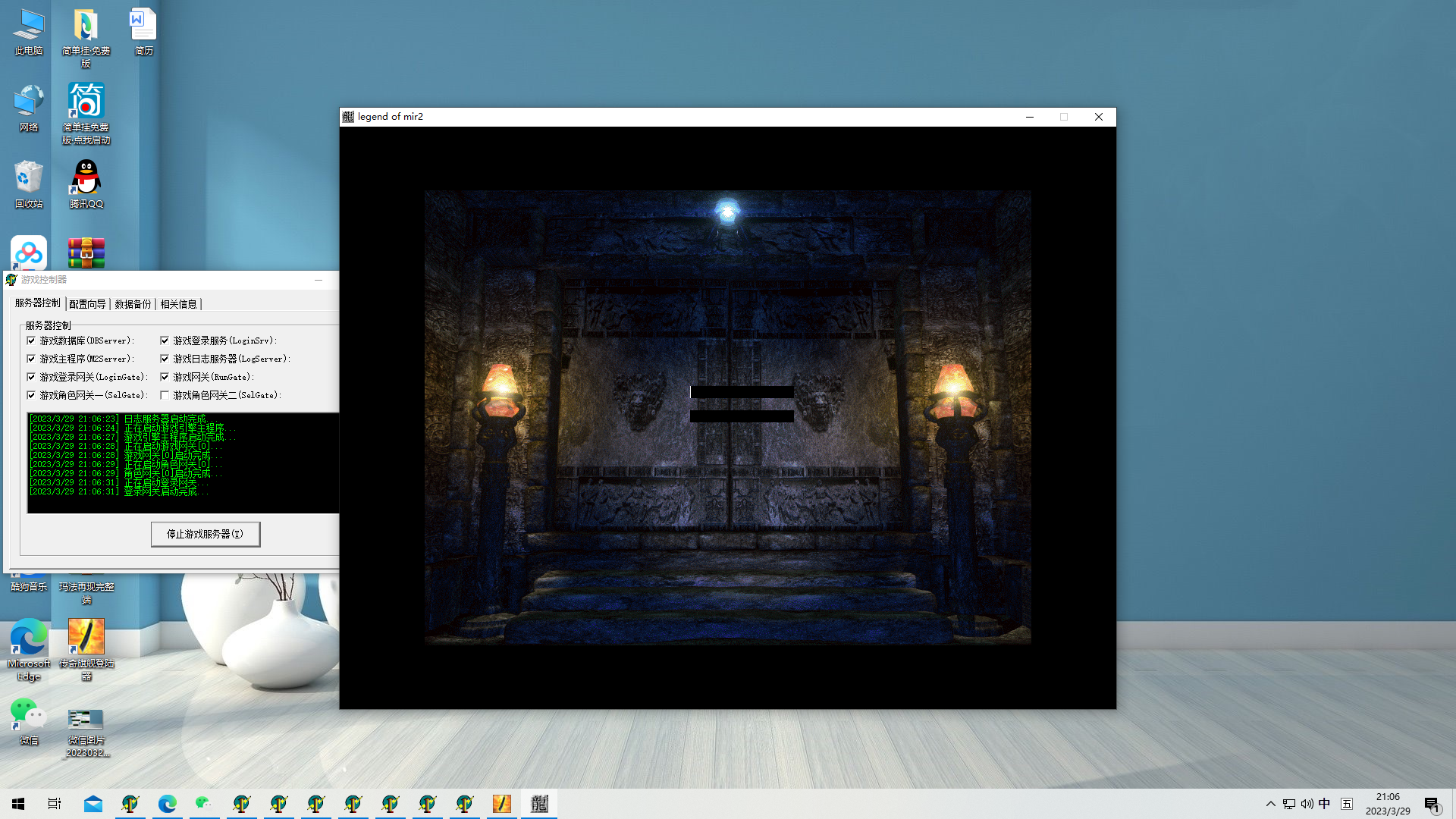
Task: Switch to the 相关信息 tab
Action: [178, 304]
